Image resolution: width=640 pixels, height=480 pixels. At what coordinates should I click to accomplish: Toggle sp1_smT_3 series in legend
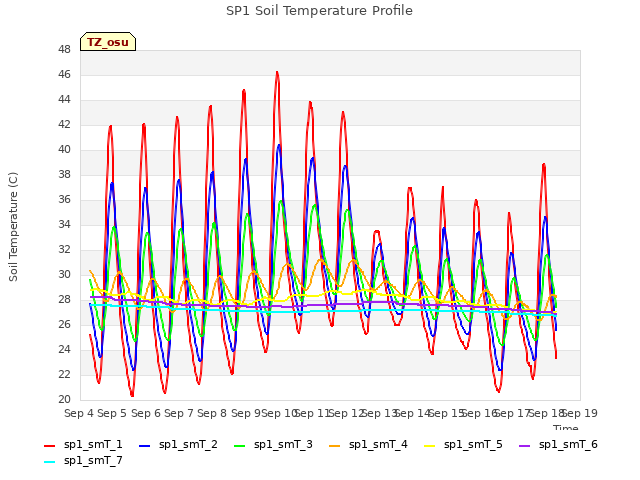coord(273,444)
